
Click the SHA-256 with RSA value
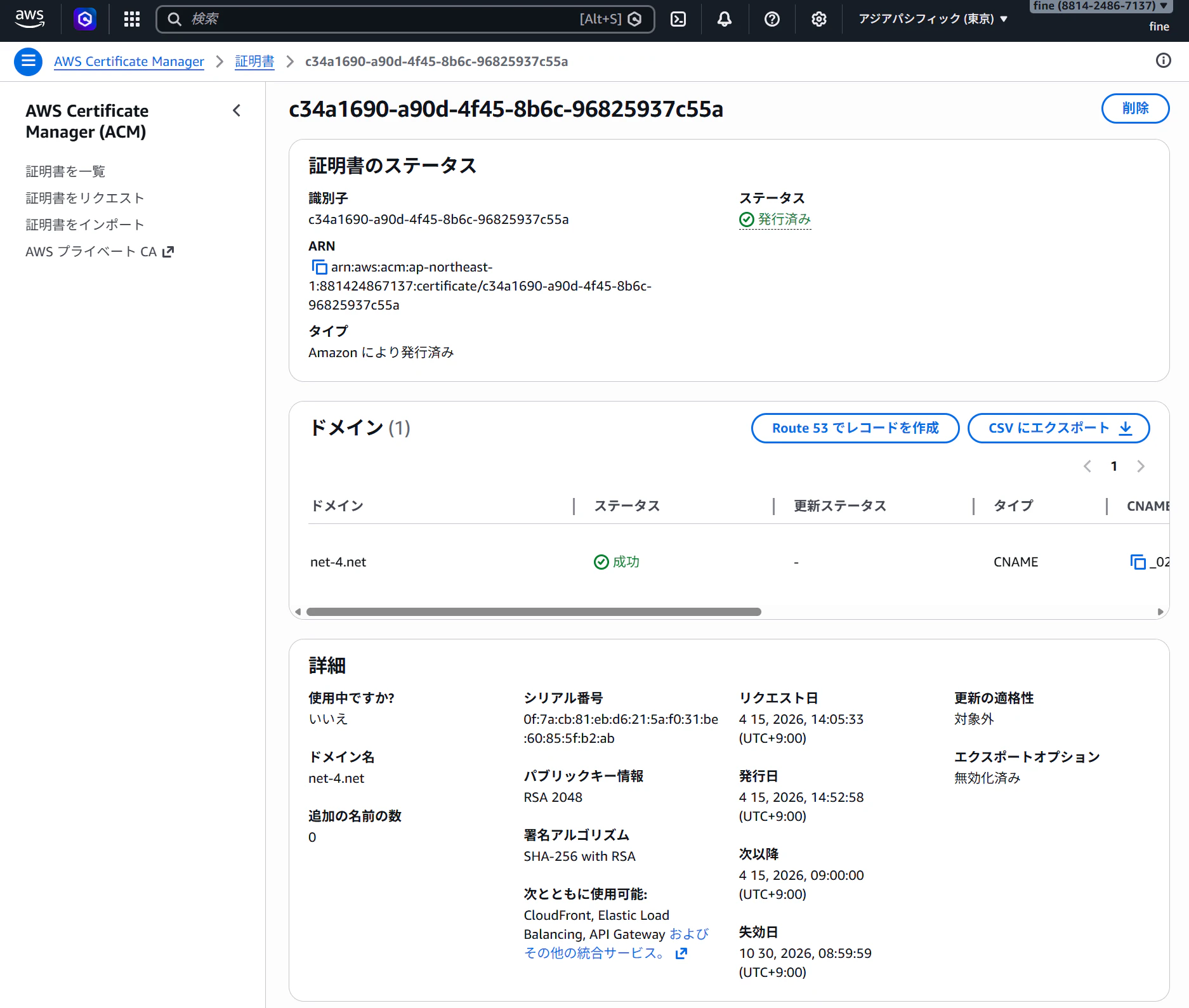pos(580,856)
